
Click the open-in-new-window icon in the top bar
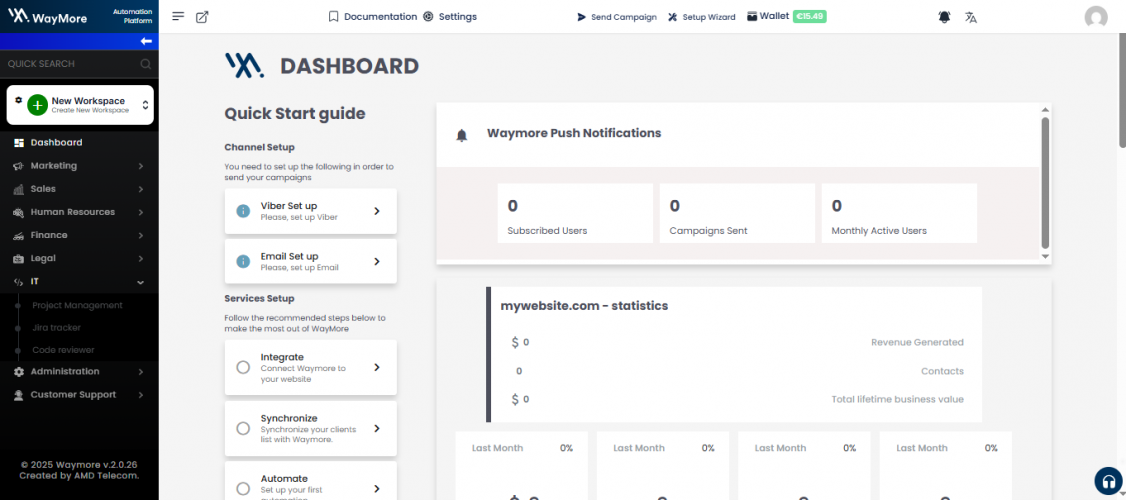(x=202, y=17)
